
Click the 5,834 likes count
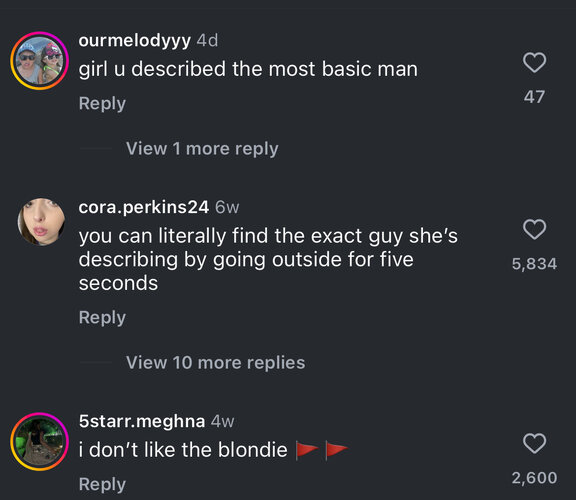(x=534, y=264)
